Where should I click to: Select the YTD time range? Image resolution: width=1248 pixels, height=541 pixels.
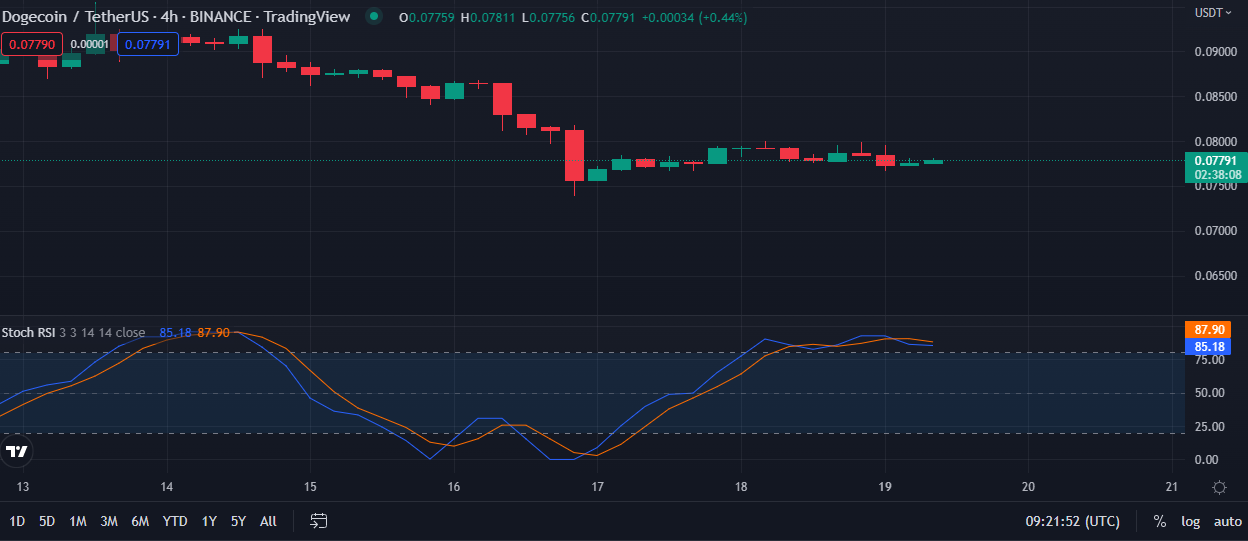coord(175,521)
